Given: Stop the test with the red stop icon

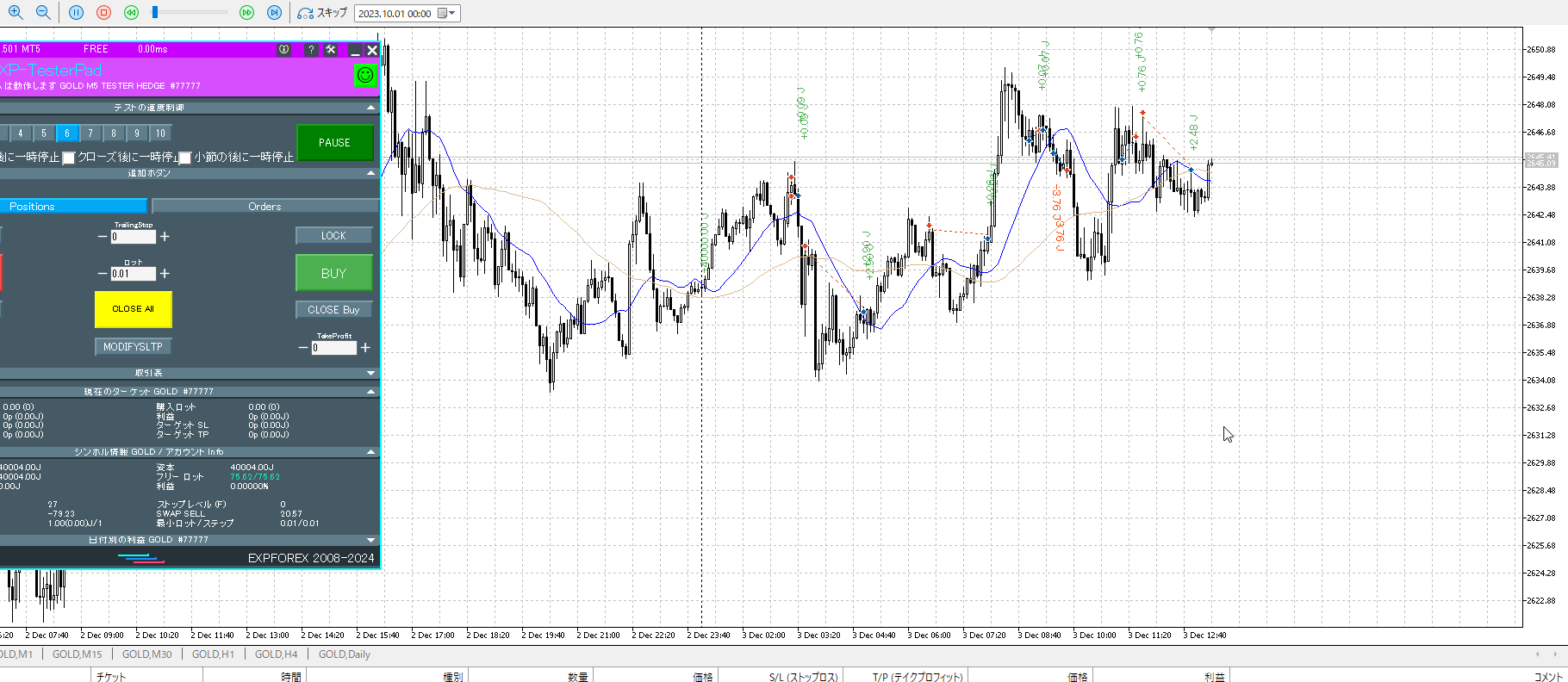Looking at the screenshot, I should (103, 12).
